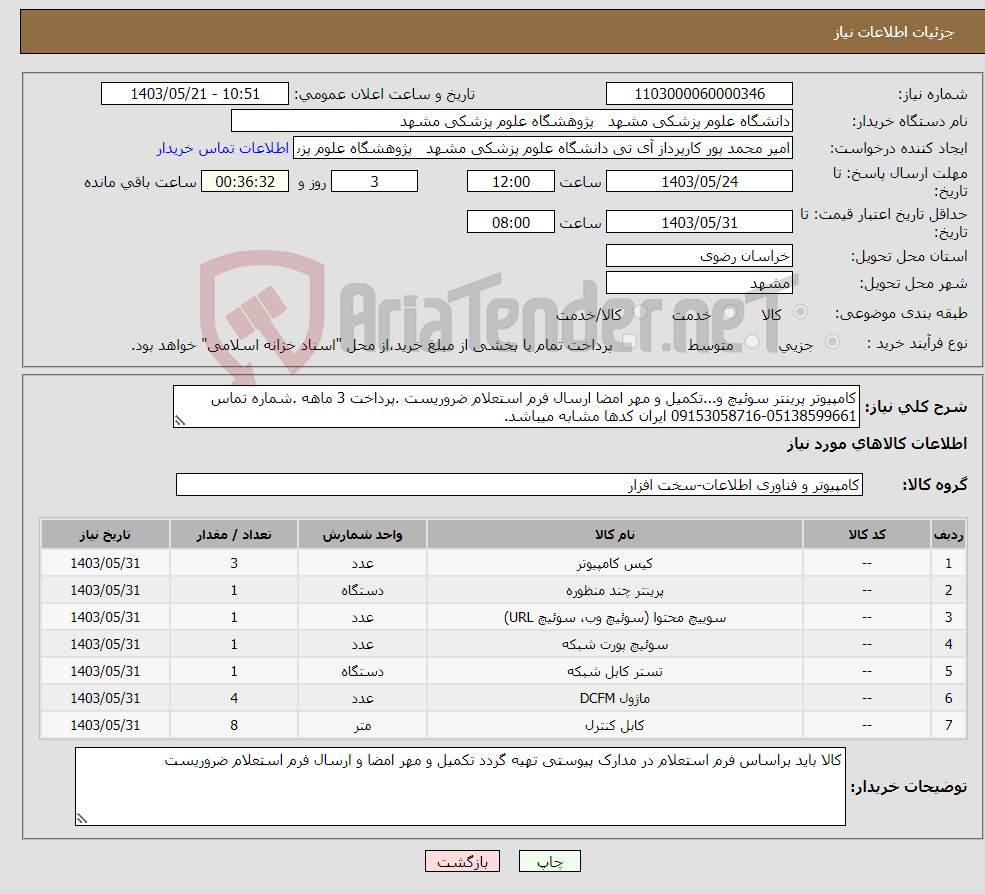Click the buyer organization name field
Viewport: 985px width, 894px height.
click(511, 121)
